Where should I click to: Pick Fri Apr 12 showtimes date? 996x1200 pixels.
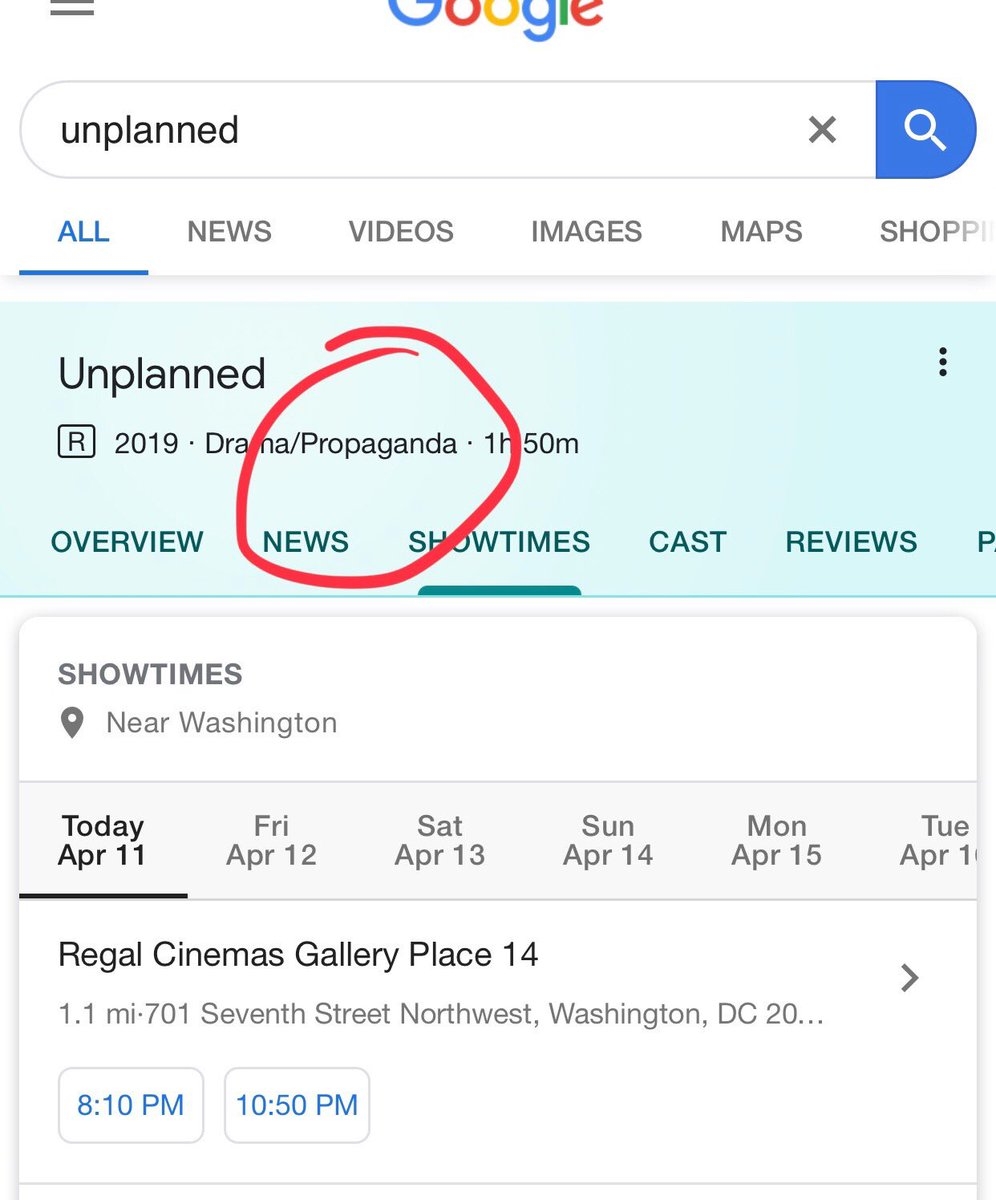click(x=271, y=840)
